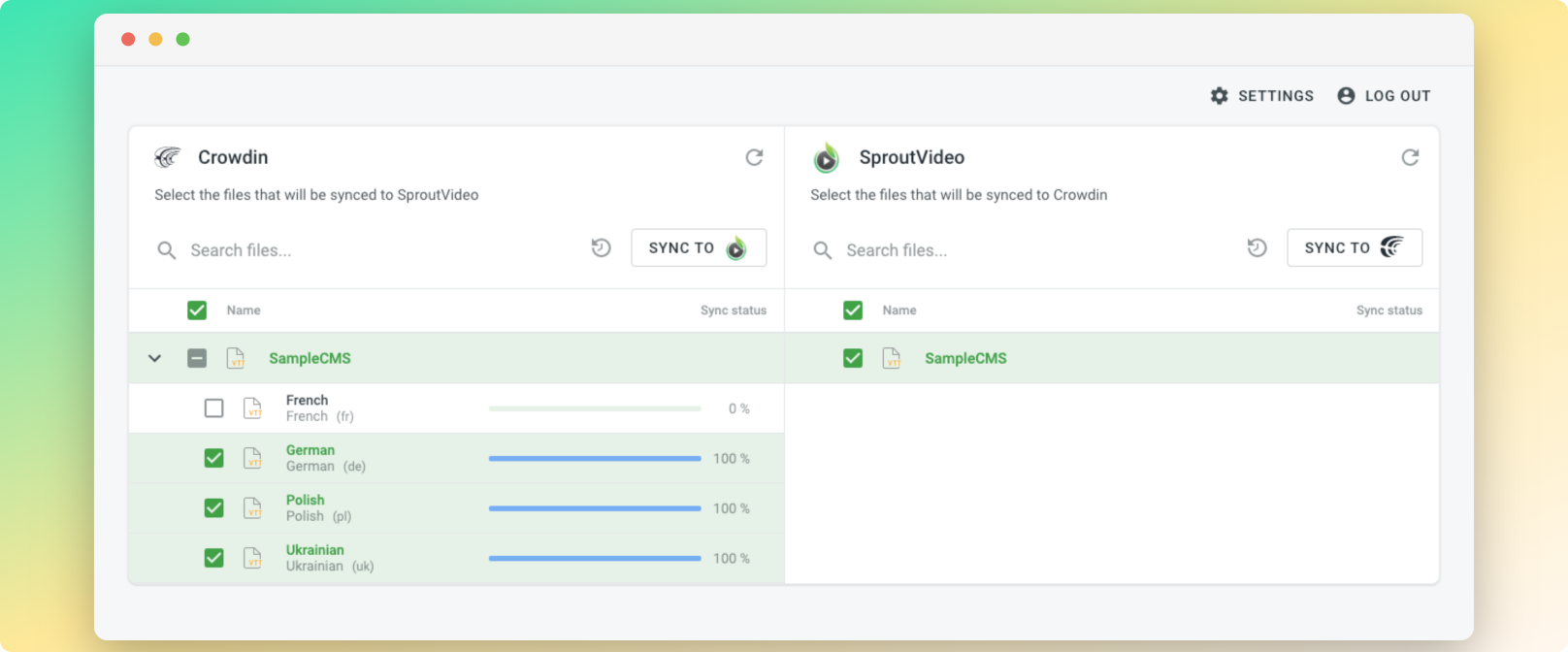Screen dimensions: 1568x652
Task: Click the German file icon
Action: coord(252,458)
